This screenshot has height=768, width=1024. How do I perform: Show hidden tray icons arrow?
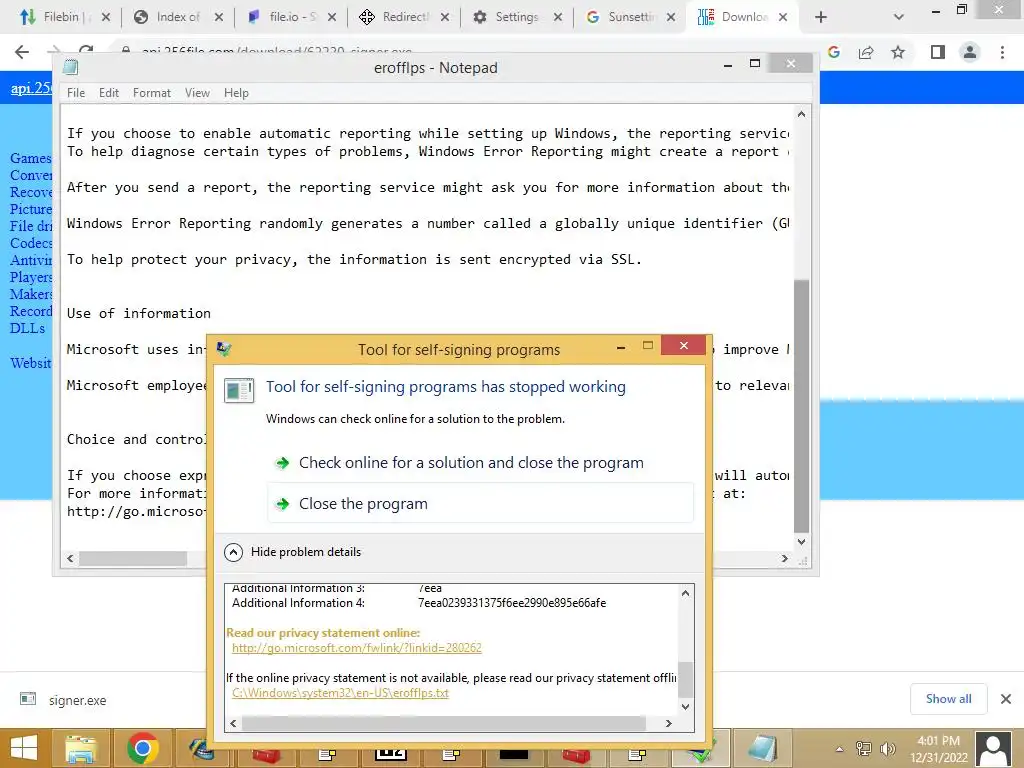[840, 749]
